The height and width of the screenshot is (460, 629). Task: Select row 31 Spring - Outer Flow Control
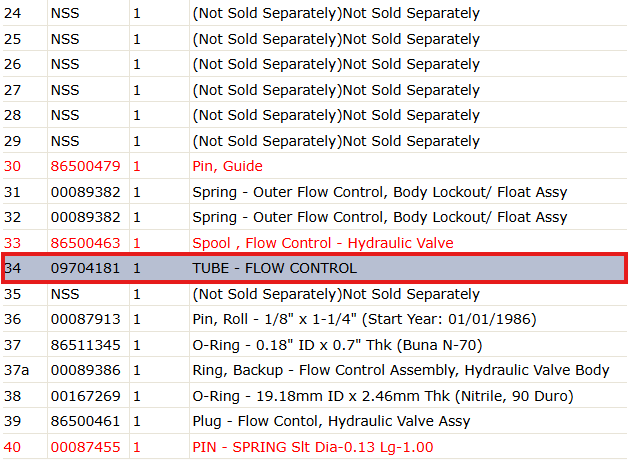pos(314,192)
